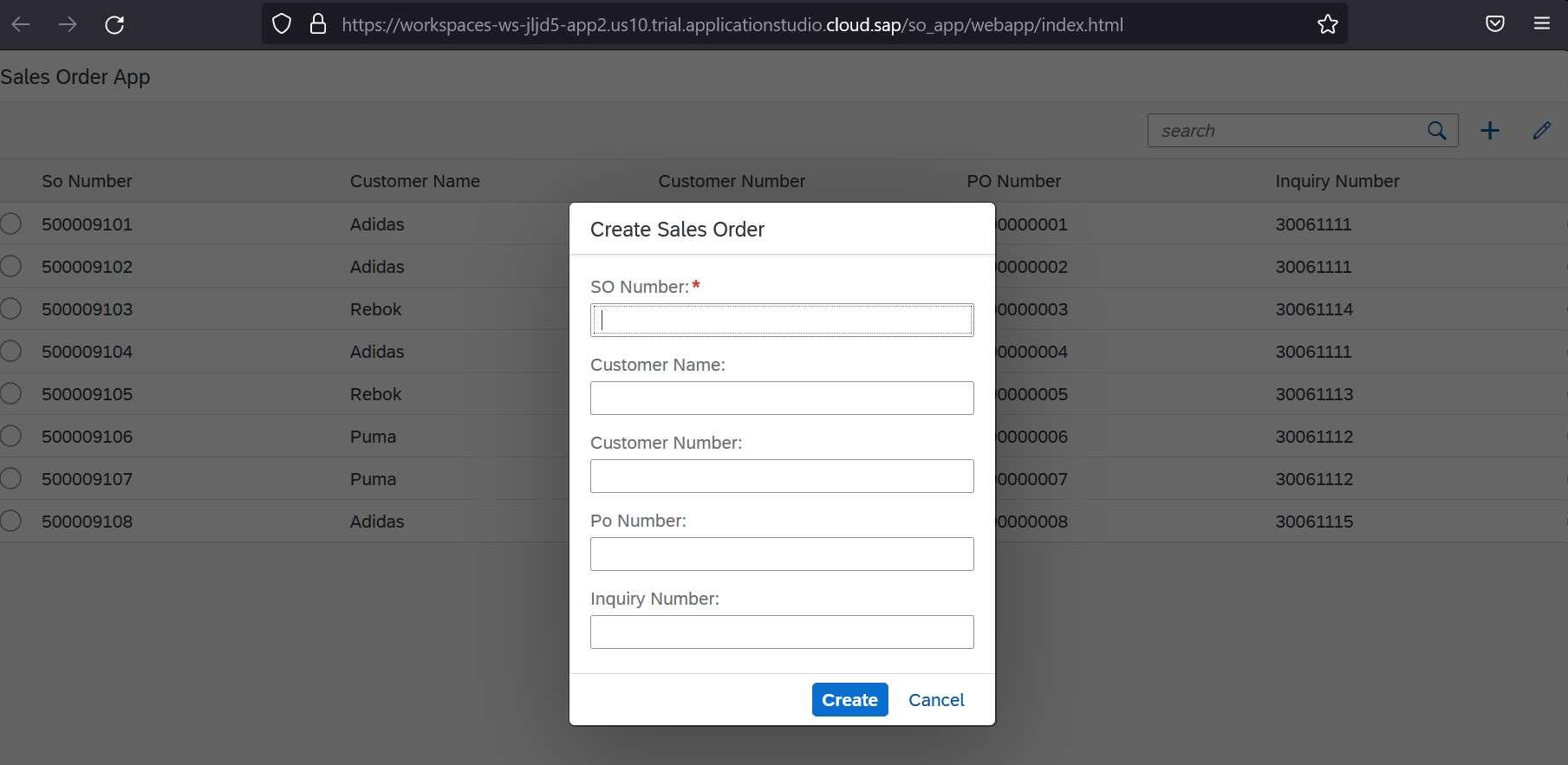Image resolution: width=1568 pixels, height=765 pixels.
Task: Click the Inquiry Number input field
Action: point(782,632)
